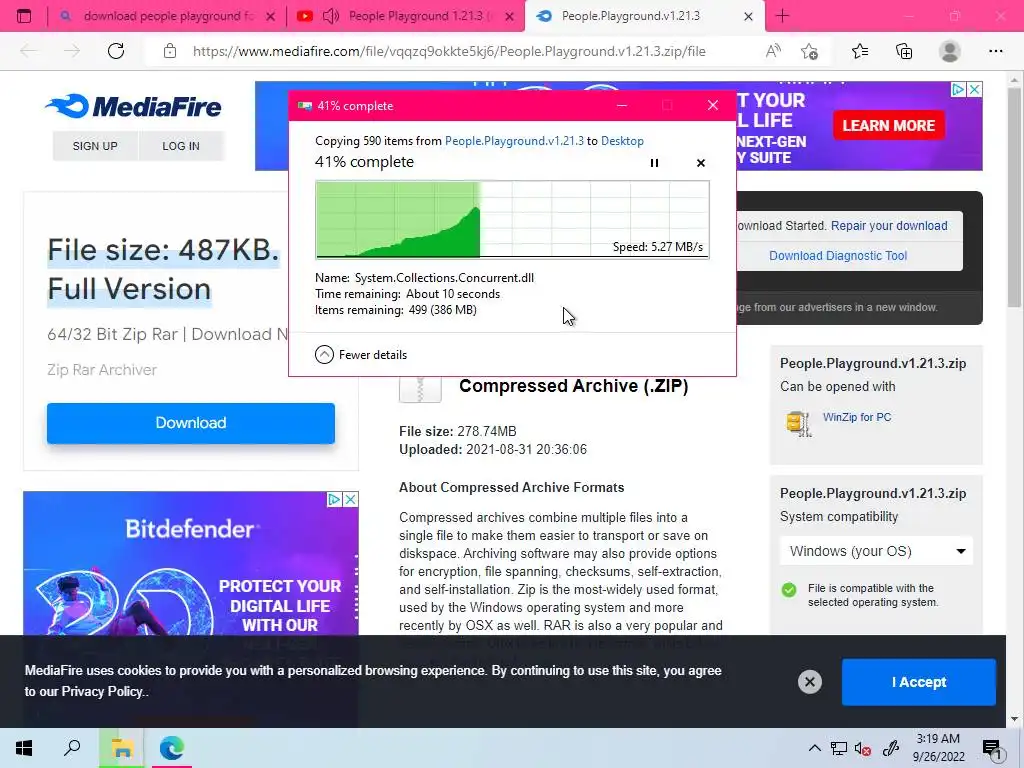The height and width of the screenshot is (768, 1024).
Task: Mute the YouTube tab speaker icon
Action: tap(331, 16)
